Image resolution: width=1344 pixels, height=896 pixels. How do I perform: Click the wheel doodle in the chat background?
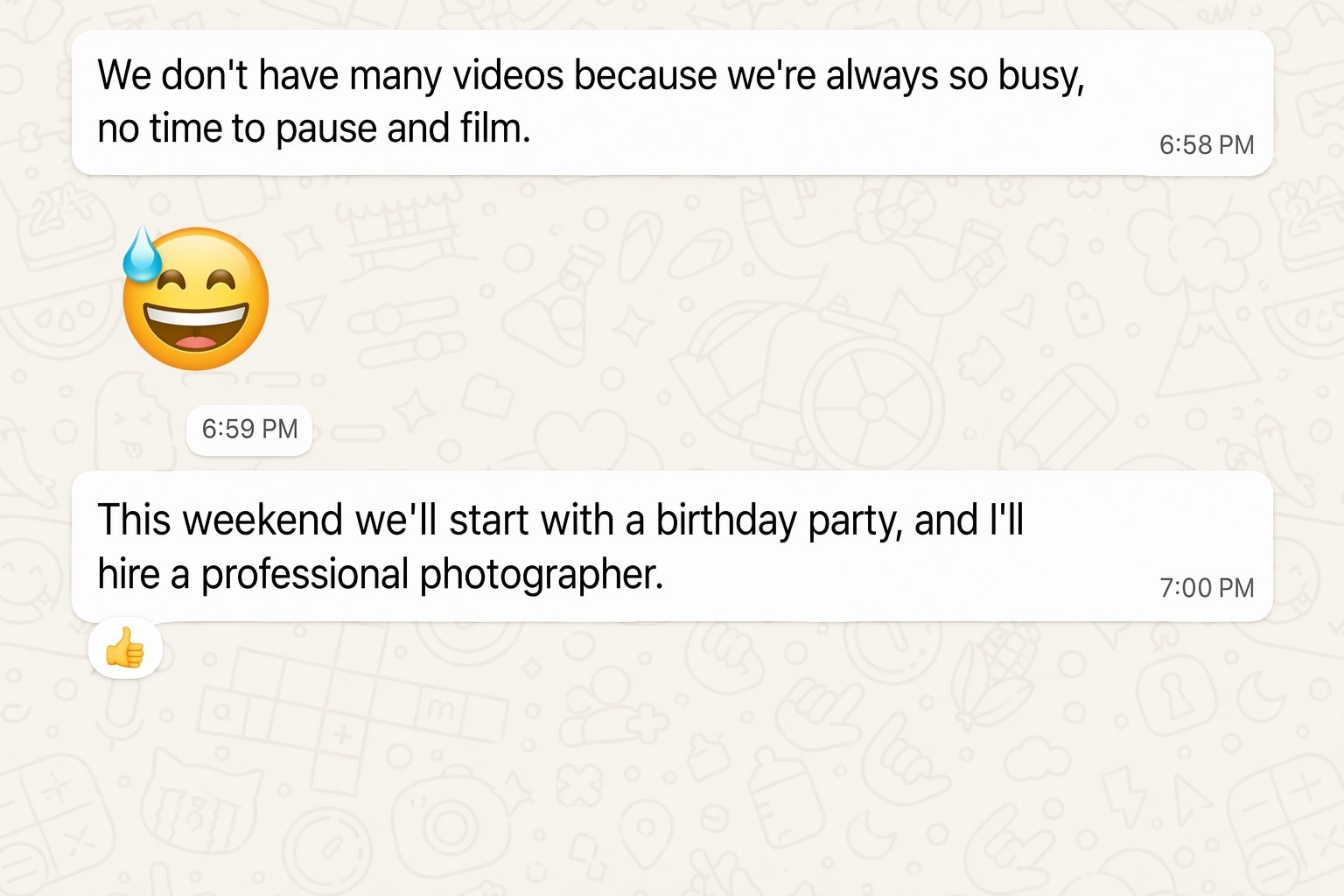tap(871, 405)
